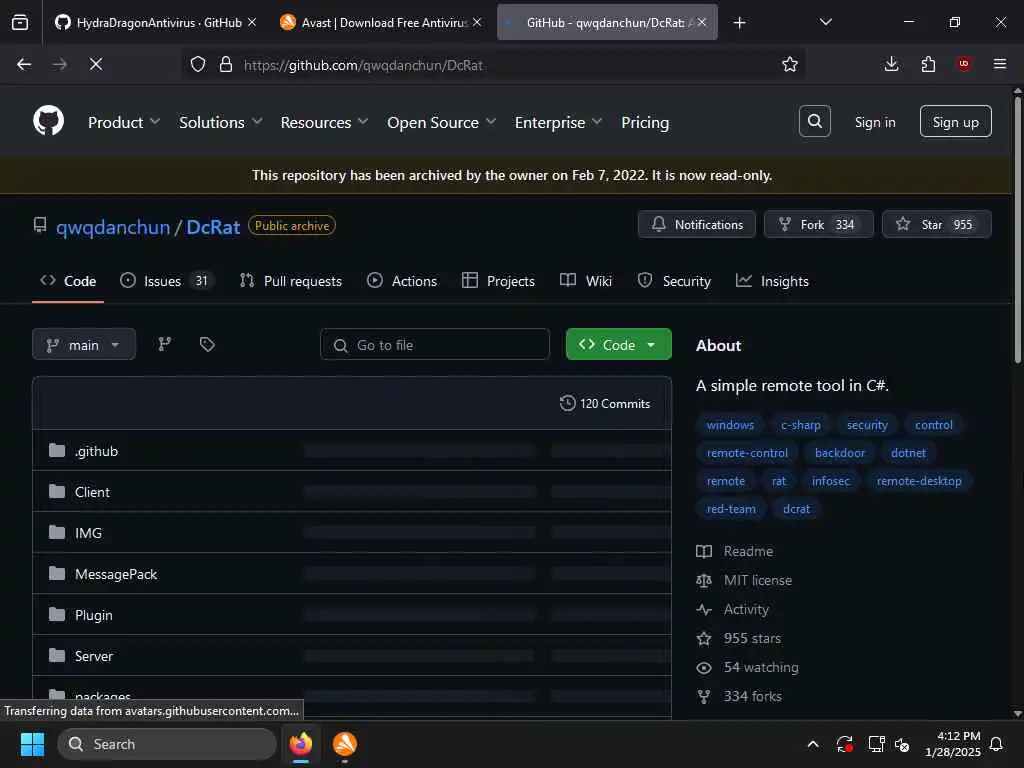Open the MIT license link

coord(758,580)
